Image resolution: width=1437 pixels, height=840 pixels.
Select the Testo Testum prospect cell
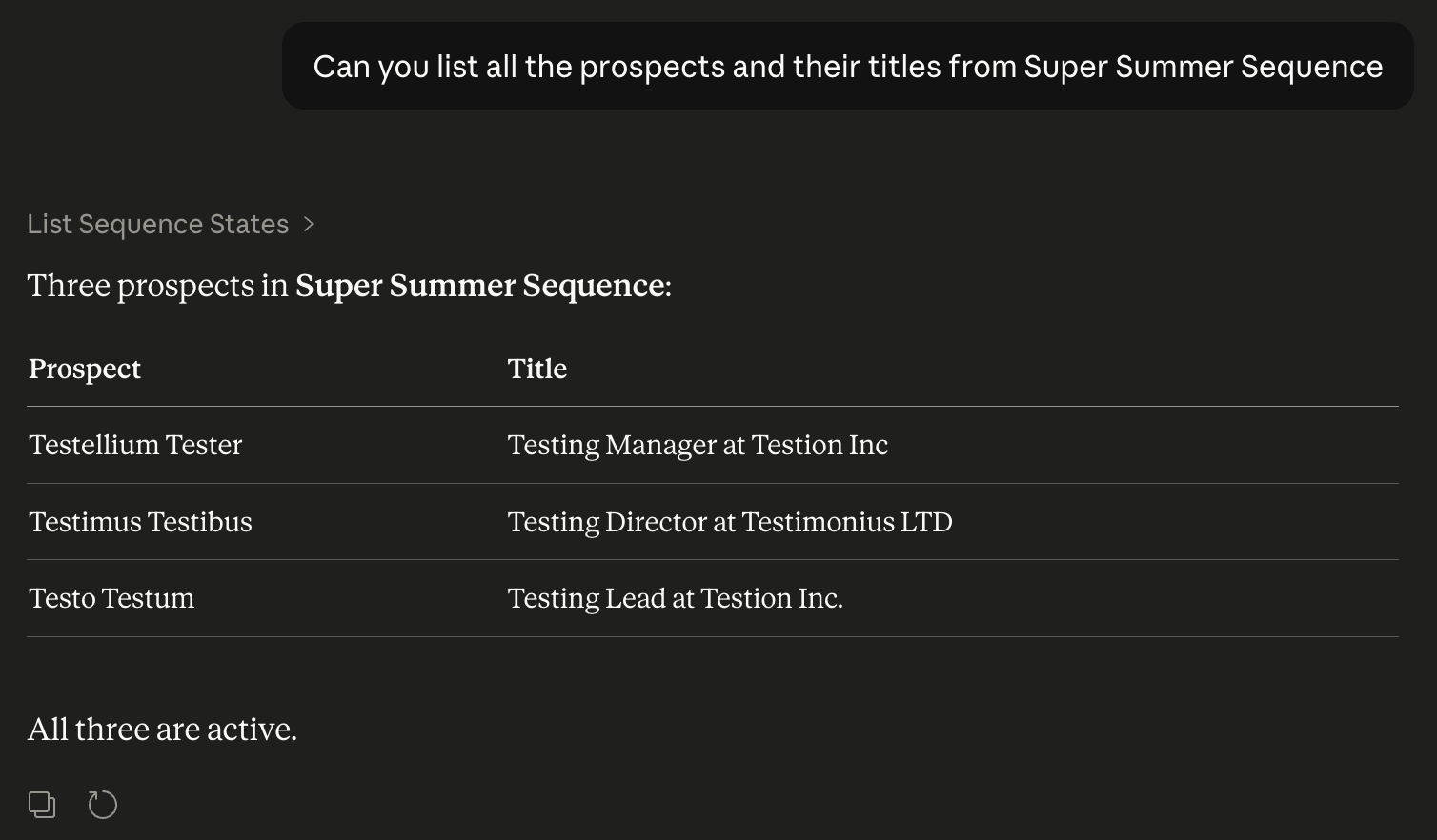coord(111,598)
